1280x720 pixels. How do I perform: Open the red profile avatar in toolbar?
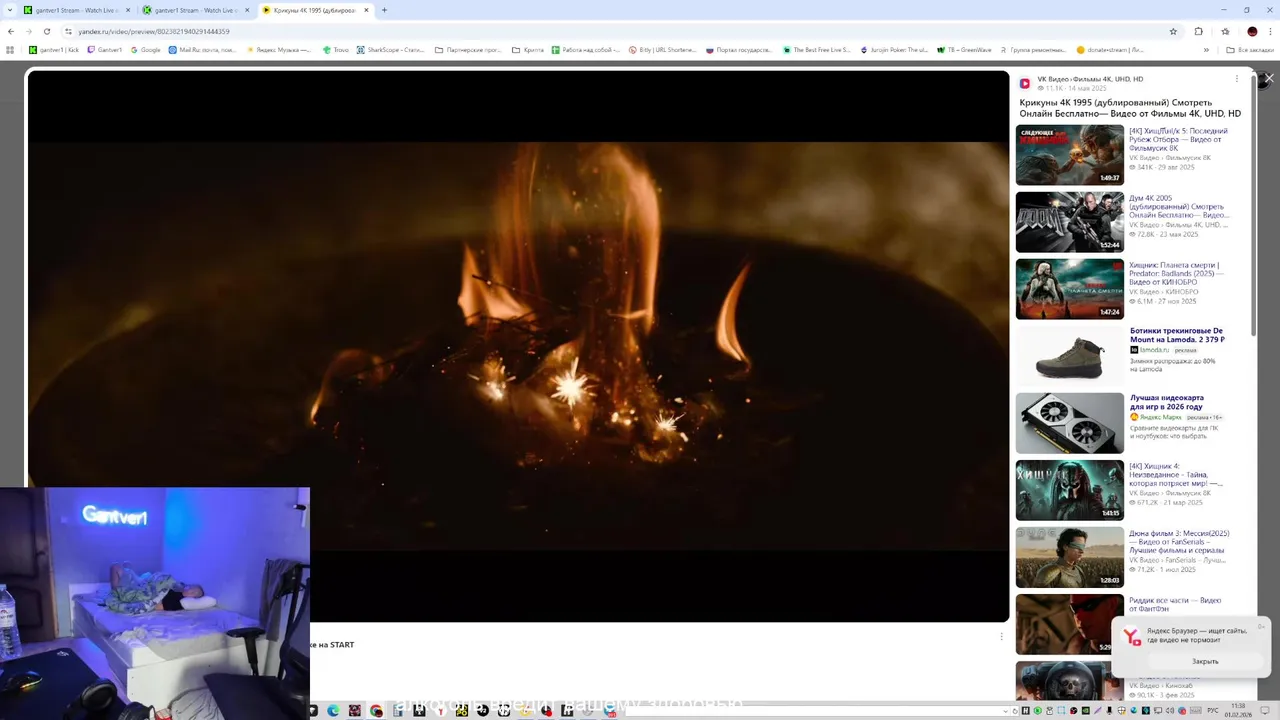pos(1252,31)
